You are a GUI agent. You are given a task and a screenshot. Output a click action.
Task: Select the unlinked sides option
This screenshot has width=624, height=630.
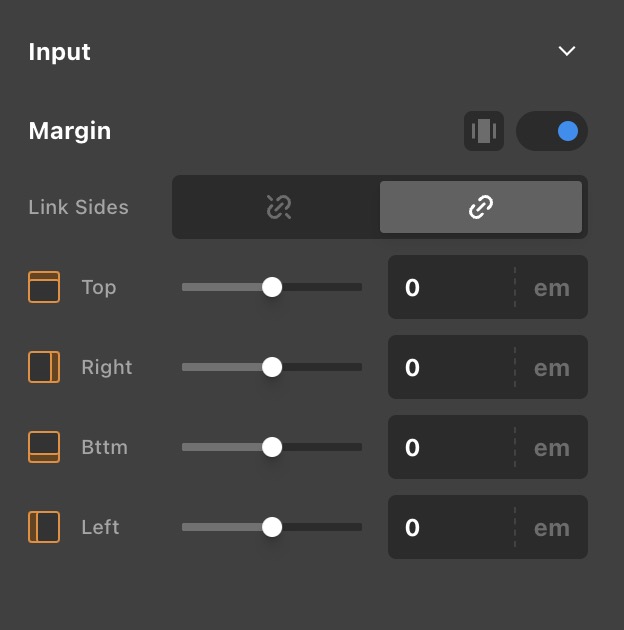point(277,207)
